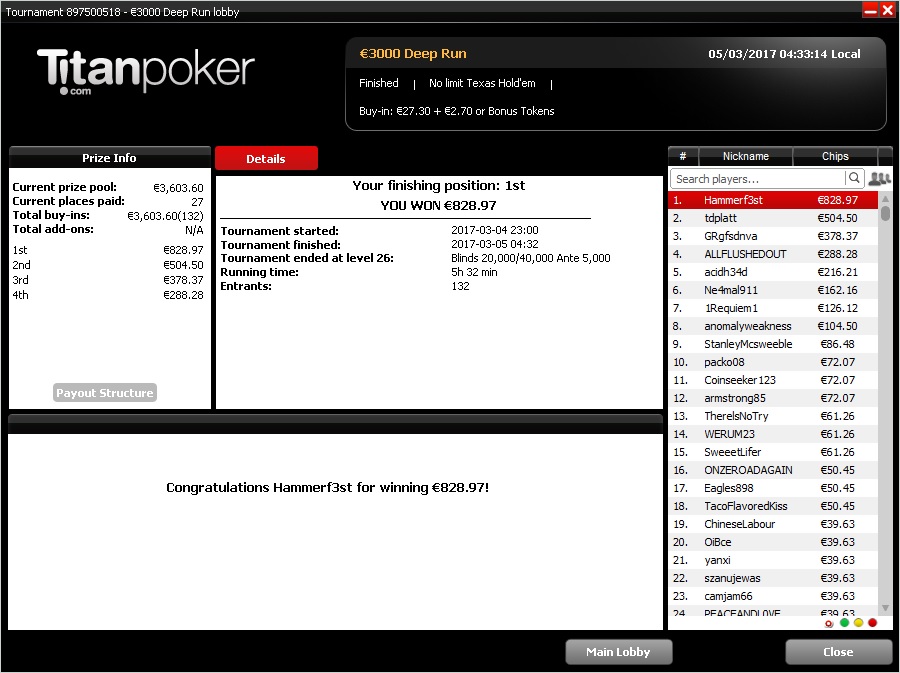Click the Current places paid value 27
Image resolution: width=900 pixels, height=673 pixels.
point(197,202)
